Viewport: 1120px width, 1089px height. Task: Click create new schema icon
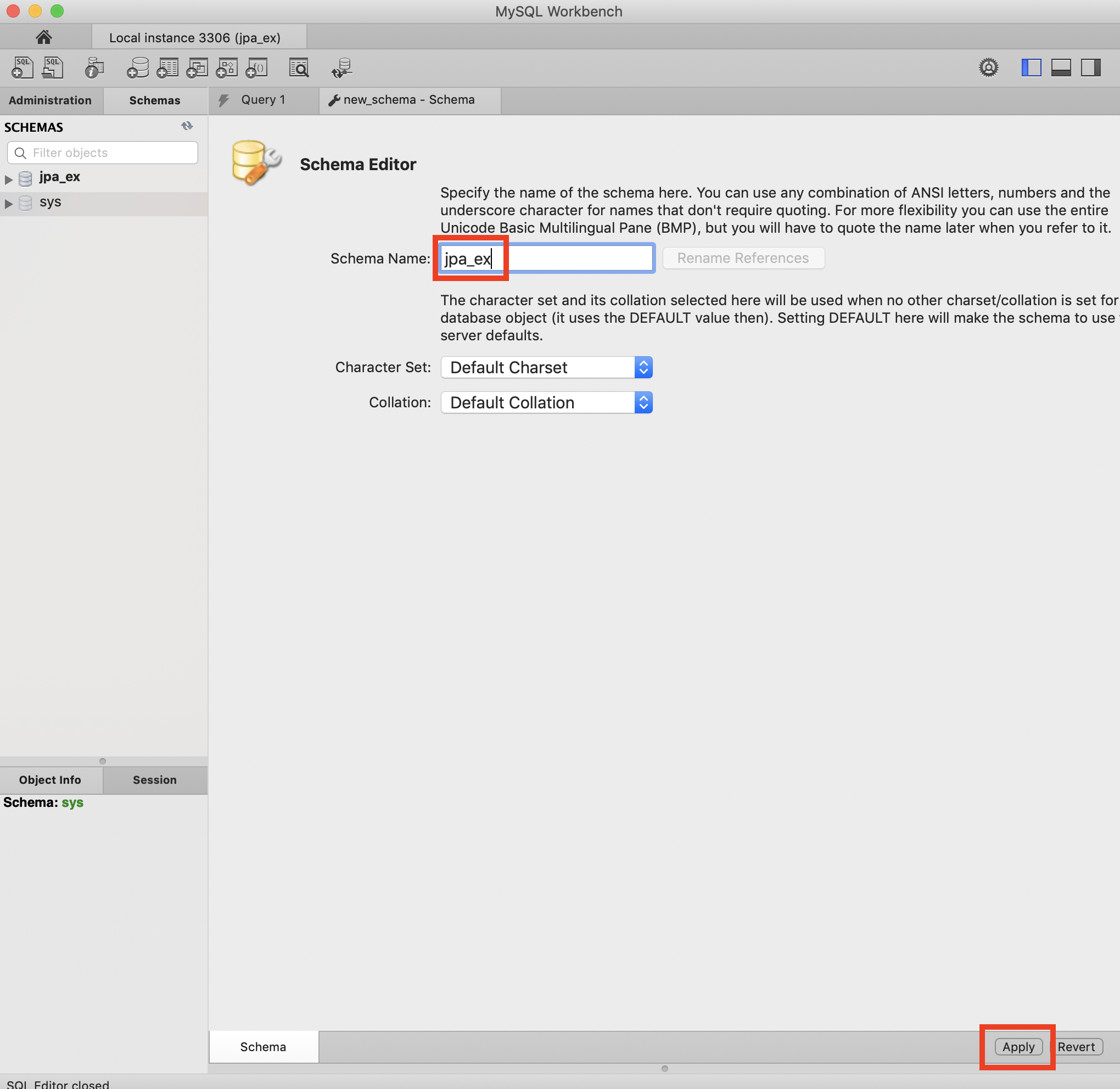point(138,68)
